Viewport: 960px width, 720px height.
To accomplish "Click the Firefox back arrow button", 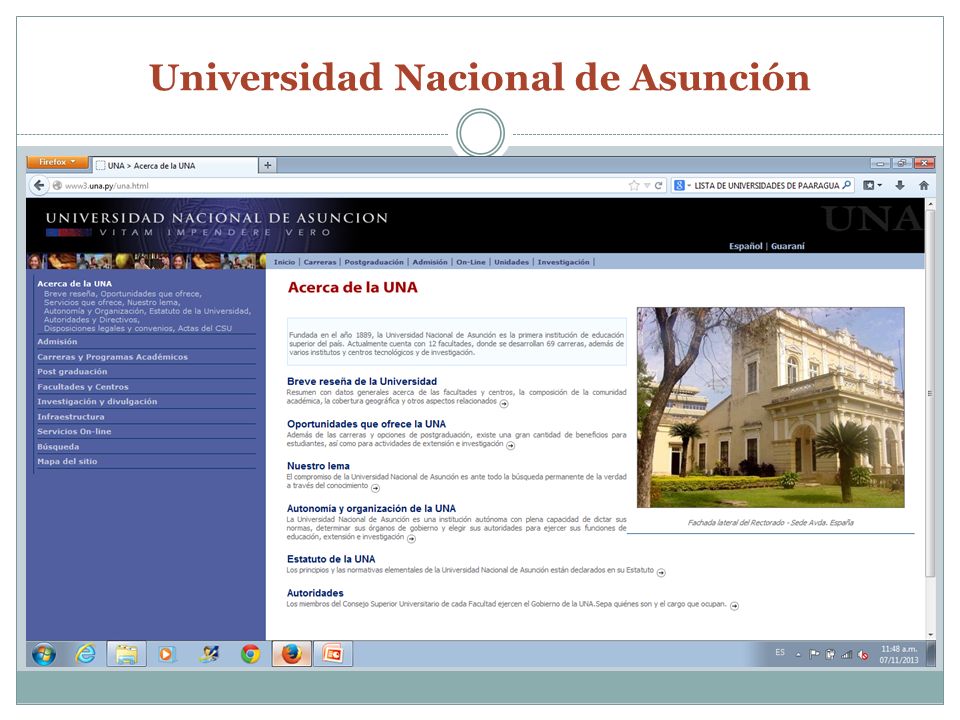I will pyautogui.click(x=39, y=186).
